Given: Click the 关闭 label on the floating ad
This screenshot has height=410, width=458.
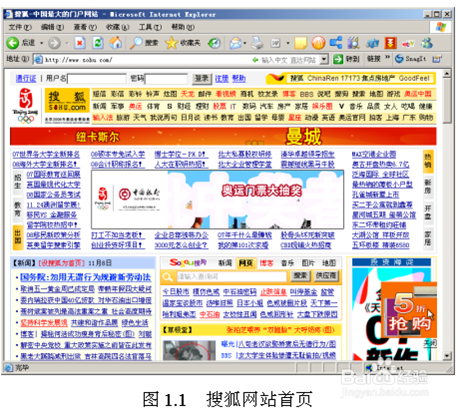Looking at the screenshot, I should pyautogui.click(x=429, y=343).
